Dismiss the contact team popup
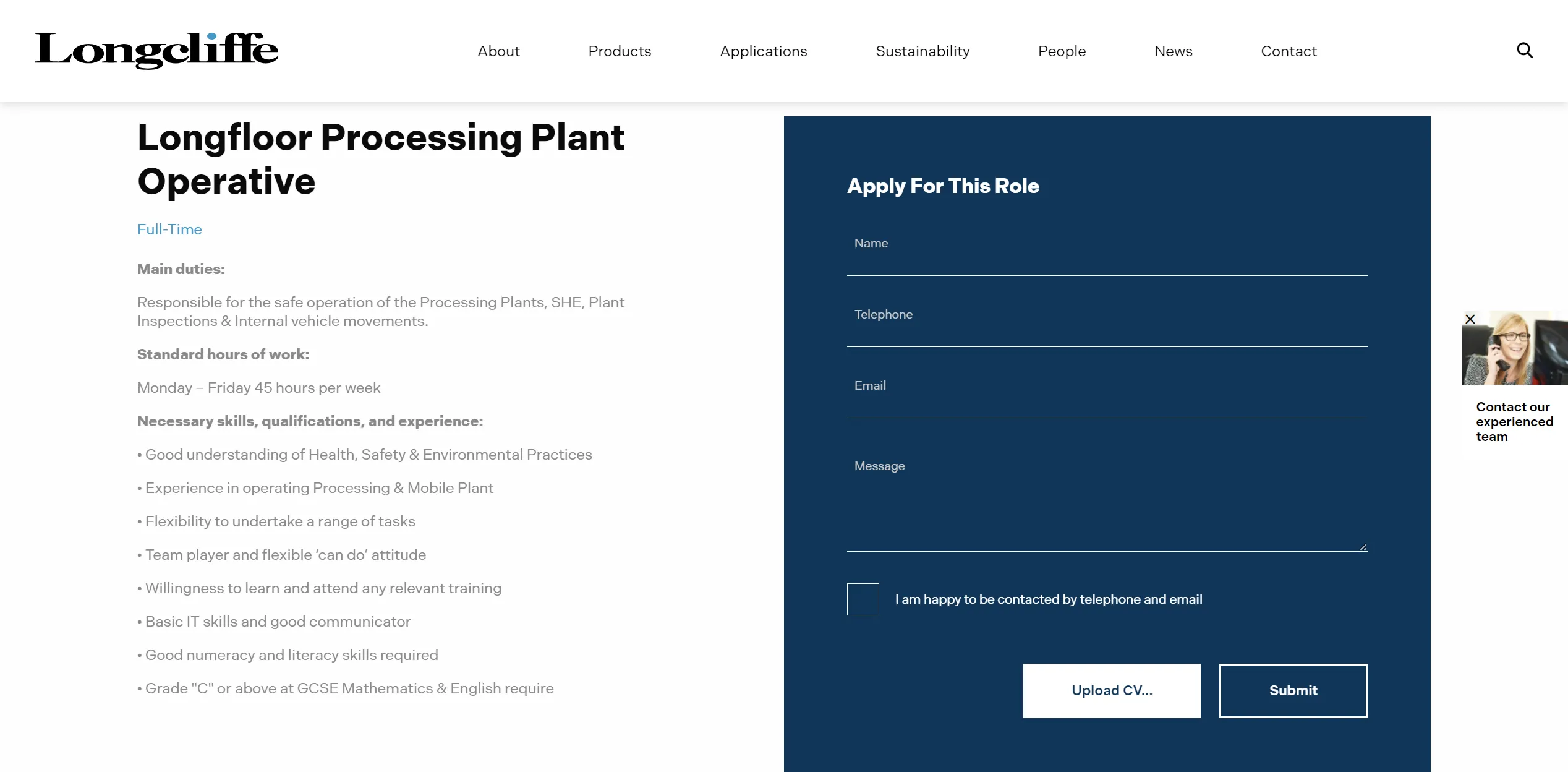 point(1470,319)
